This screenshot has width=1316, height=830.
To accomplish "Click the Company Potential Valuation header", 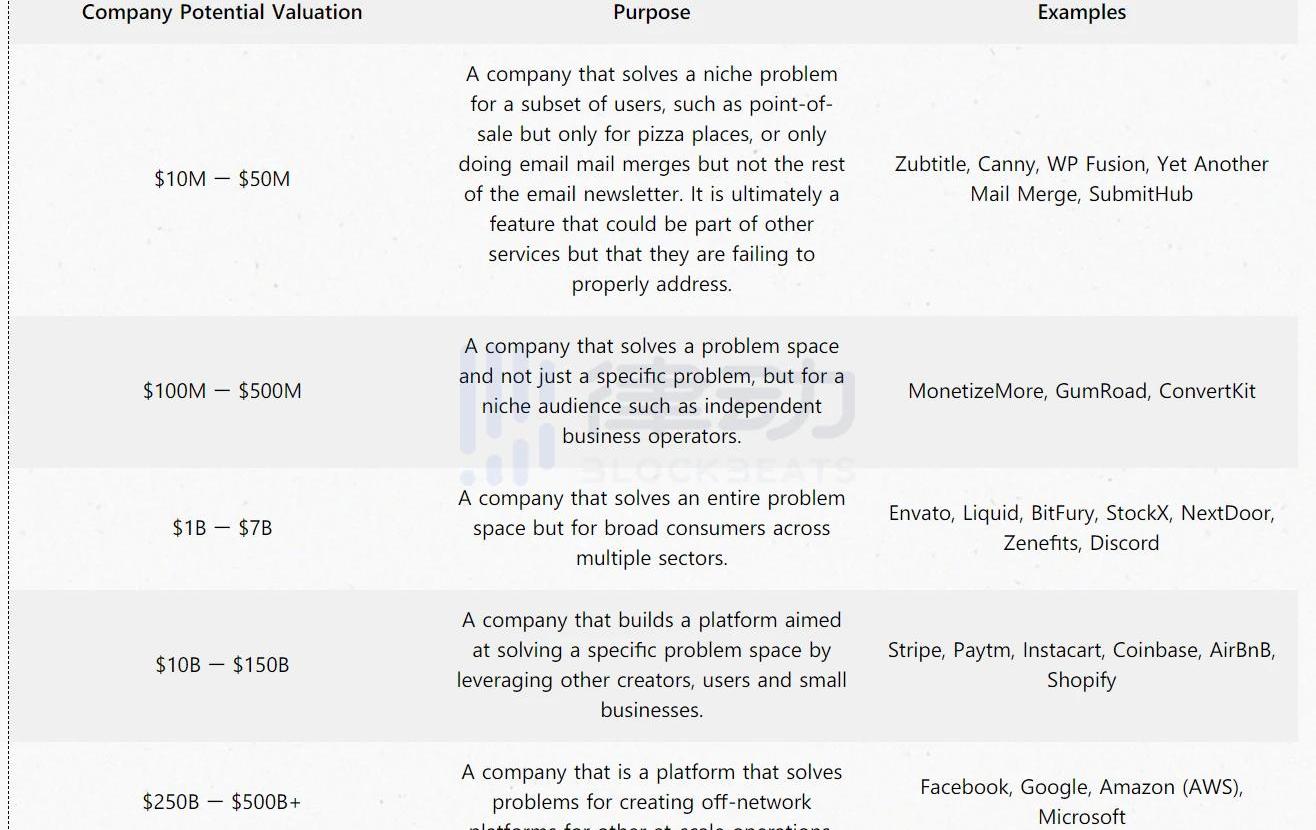I will pyautogui.click(x=222, y=13).
